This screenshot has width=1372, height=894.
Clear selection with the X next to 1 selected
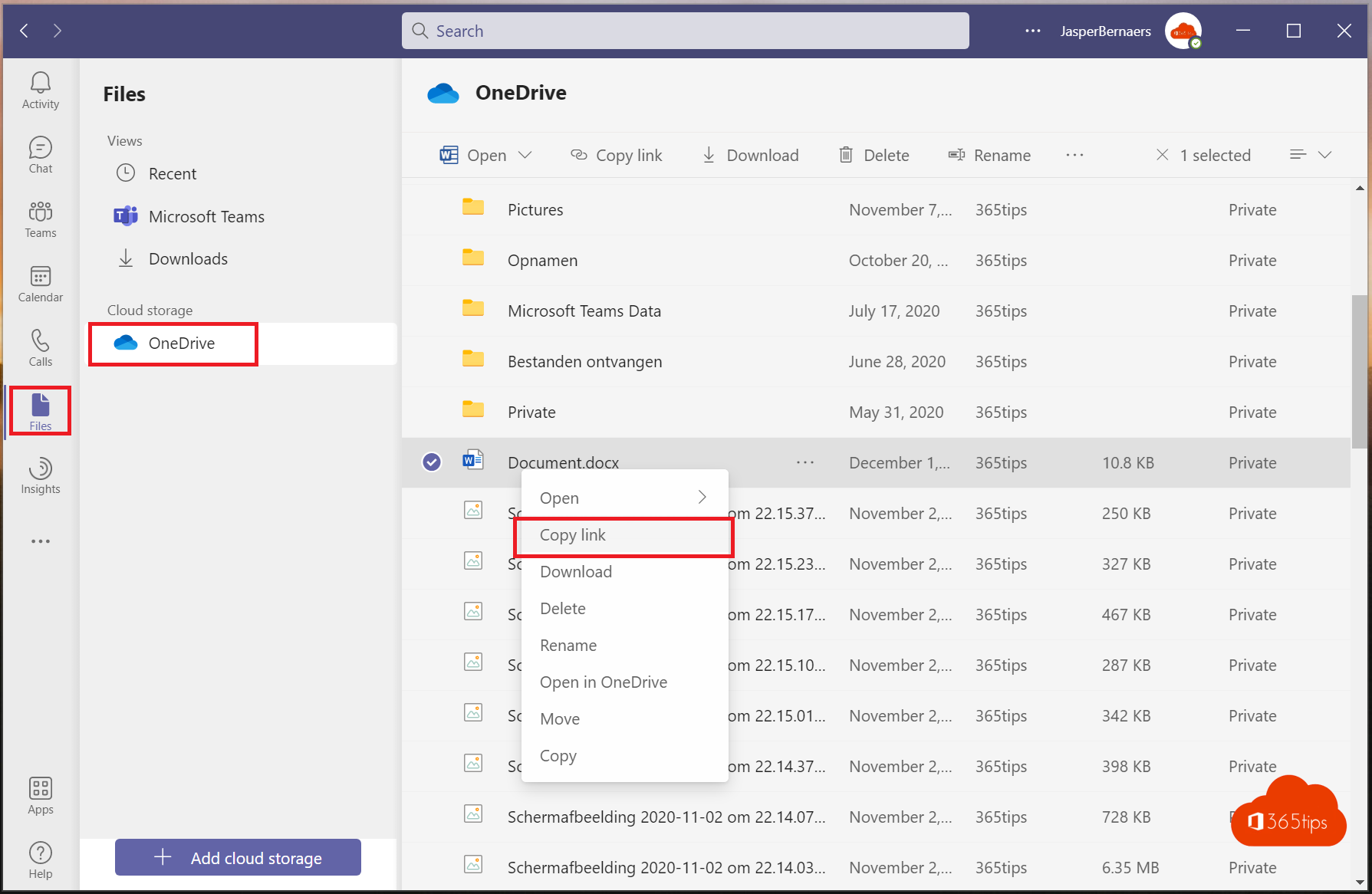coord(1162,155)
